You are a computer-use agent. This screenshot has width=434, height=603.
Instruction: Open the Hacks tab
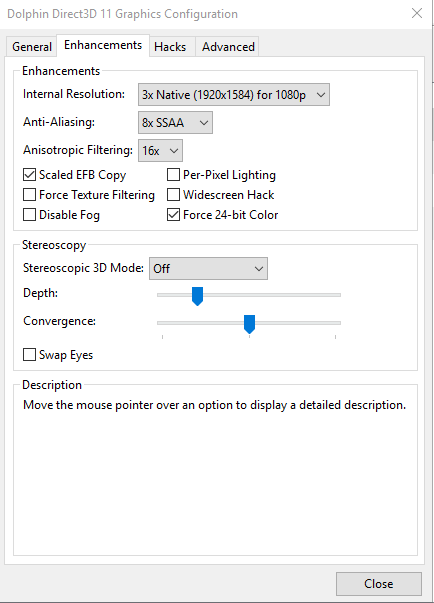point(170,47)
